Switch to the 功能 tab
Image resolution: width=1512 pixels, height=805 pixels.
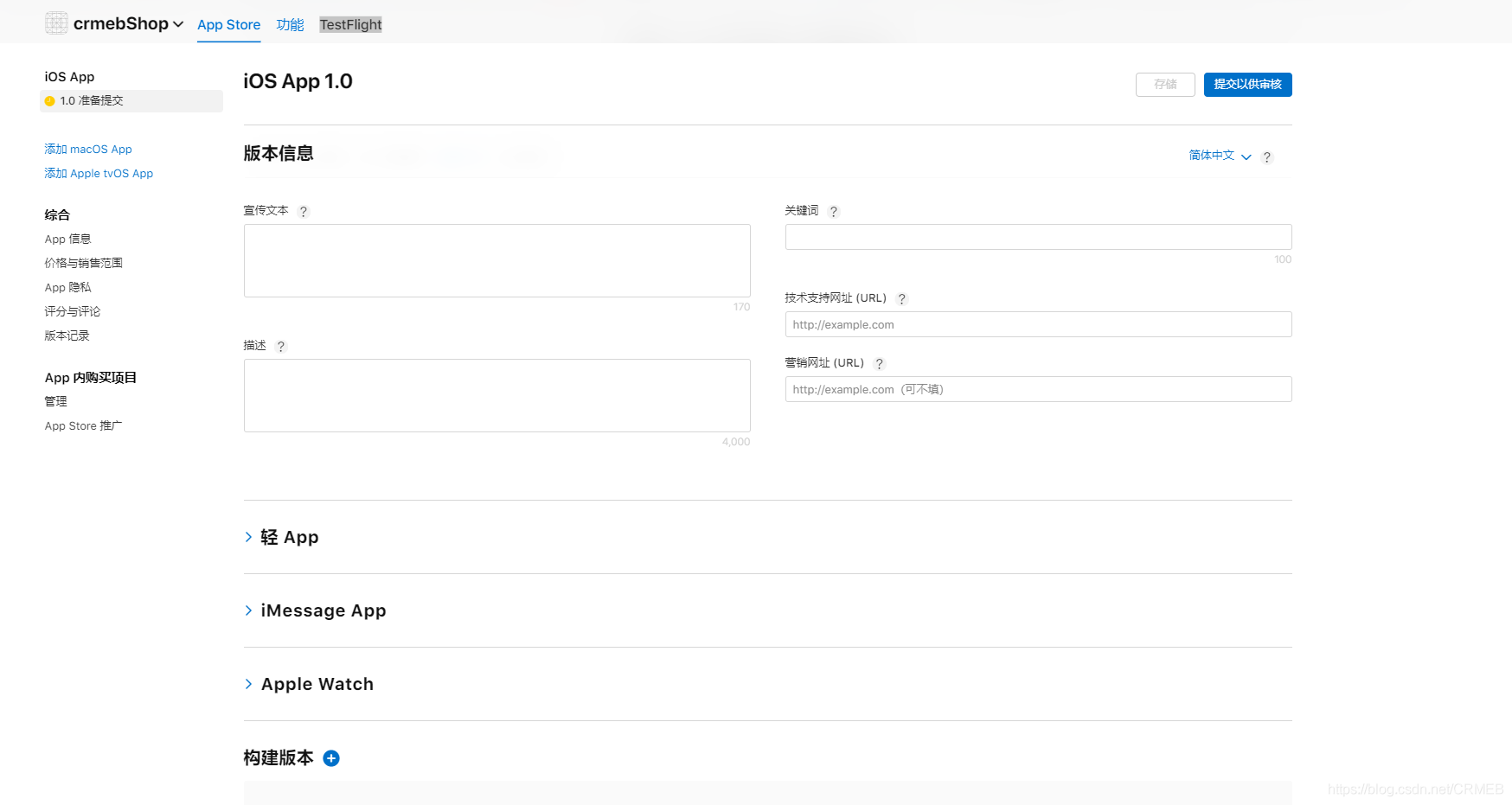pyautogui.click(x=290, y=25)
